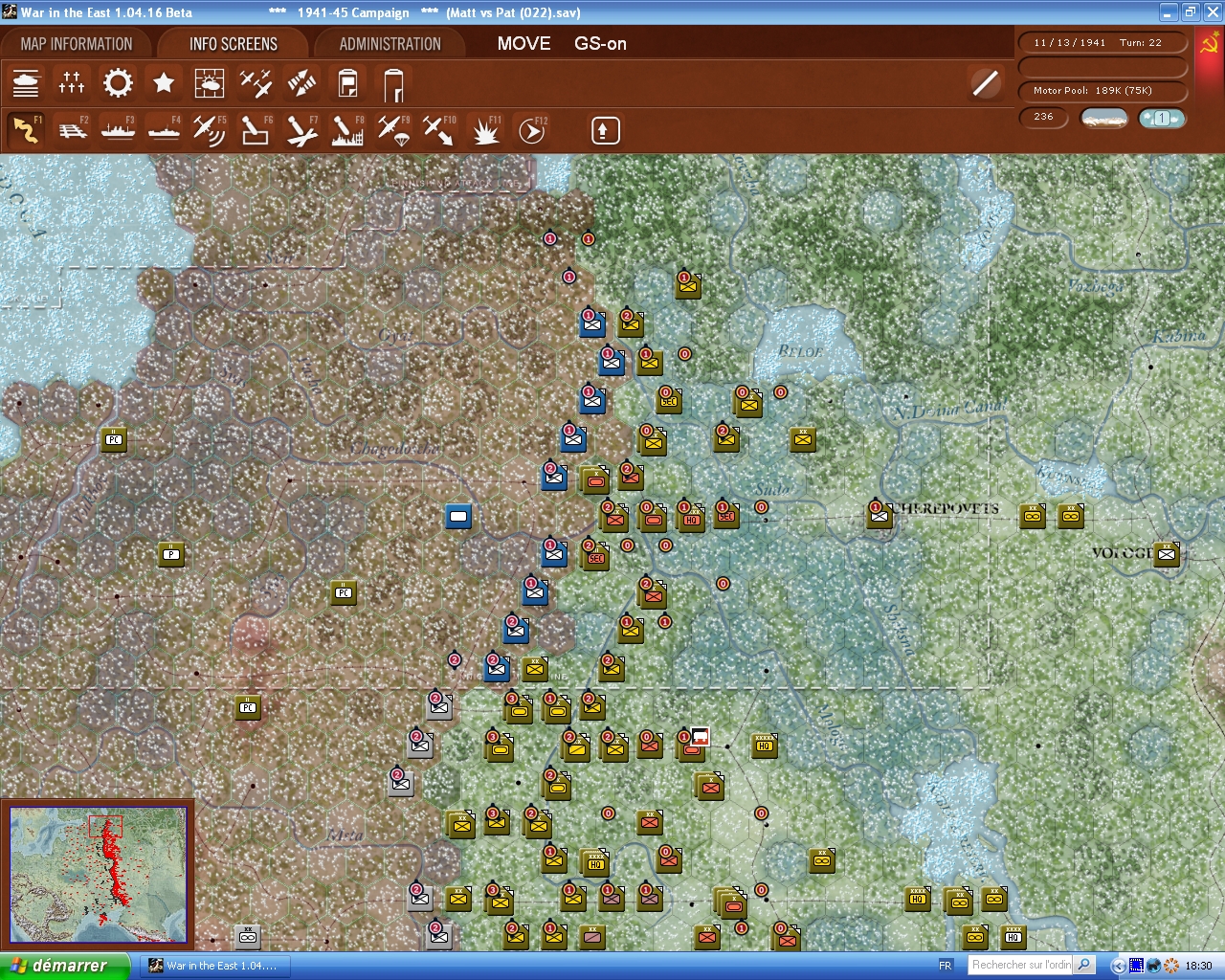Click the system clock 18:30
Viewport: 1225px width, 980px height.
click(x=1198, y=966)
